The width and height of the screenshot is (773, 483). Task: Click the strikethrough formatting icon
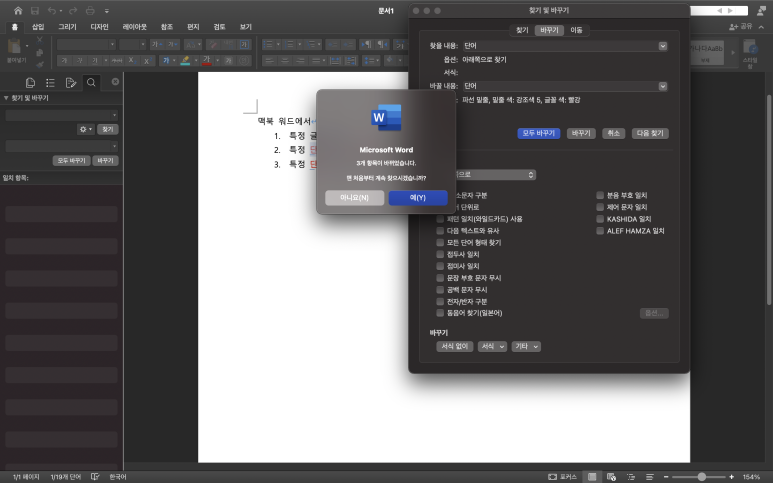[117, 60]
